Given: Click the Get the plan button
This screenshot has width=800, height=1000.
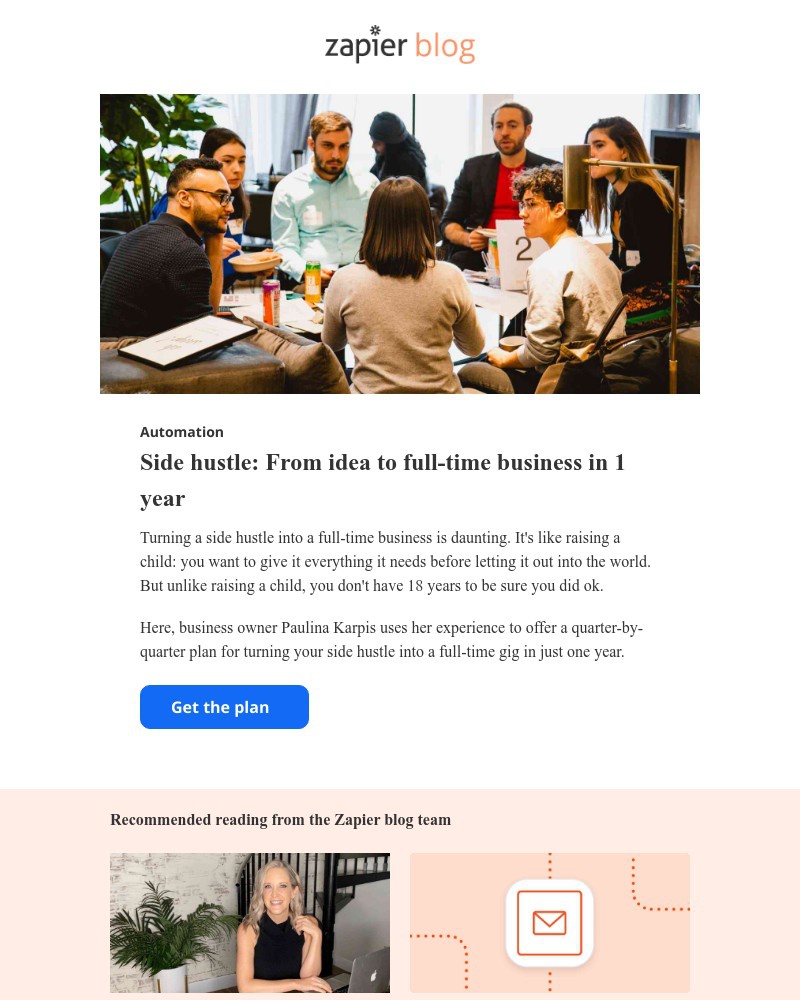Looking at the screenshot, I should point(225,707).
